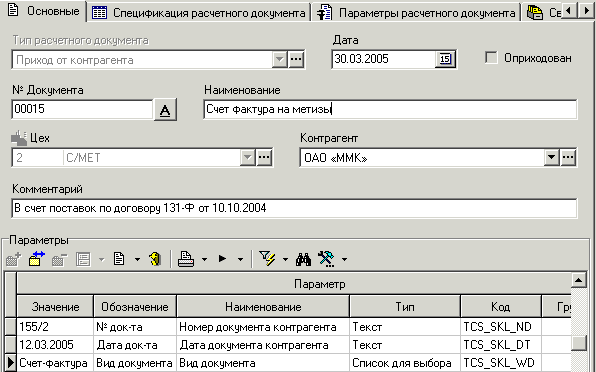Click the TCS_SKL_DT code cell

(x=501, y=345)
